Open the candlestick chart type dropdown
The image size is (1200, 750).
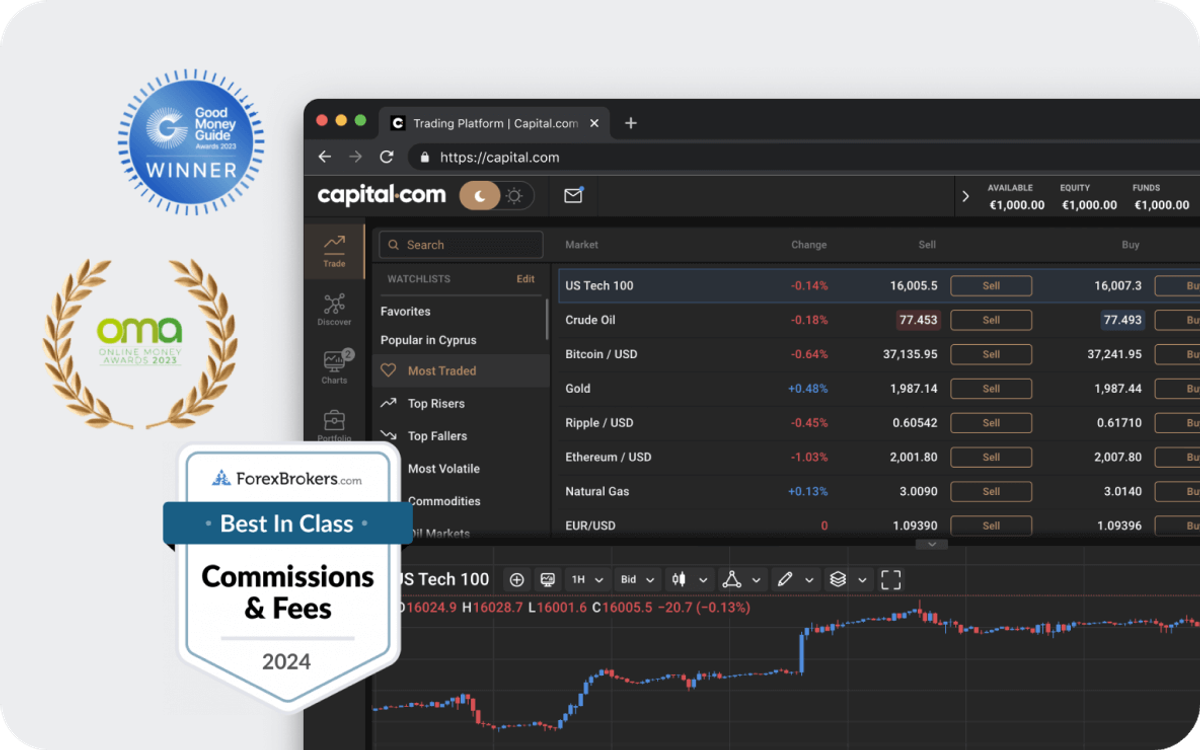(690, 580)
